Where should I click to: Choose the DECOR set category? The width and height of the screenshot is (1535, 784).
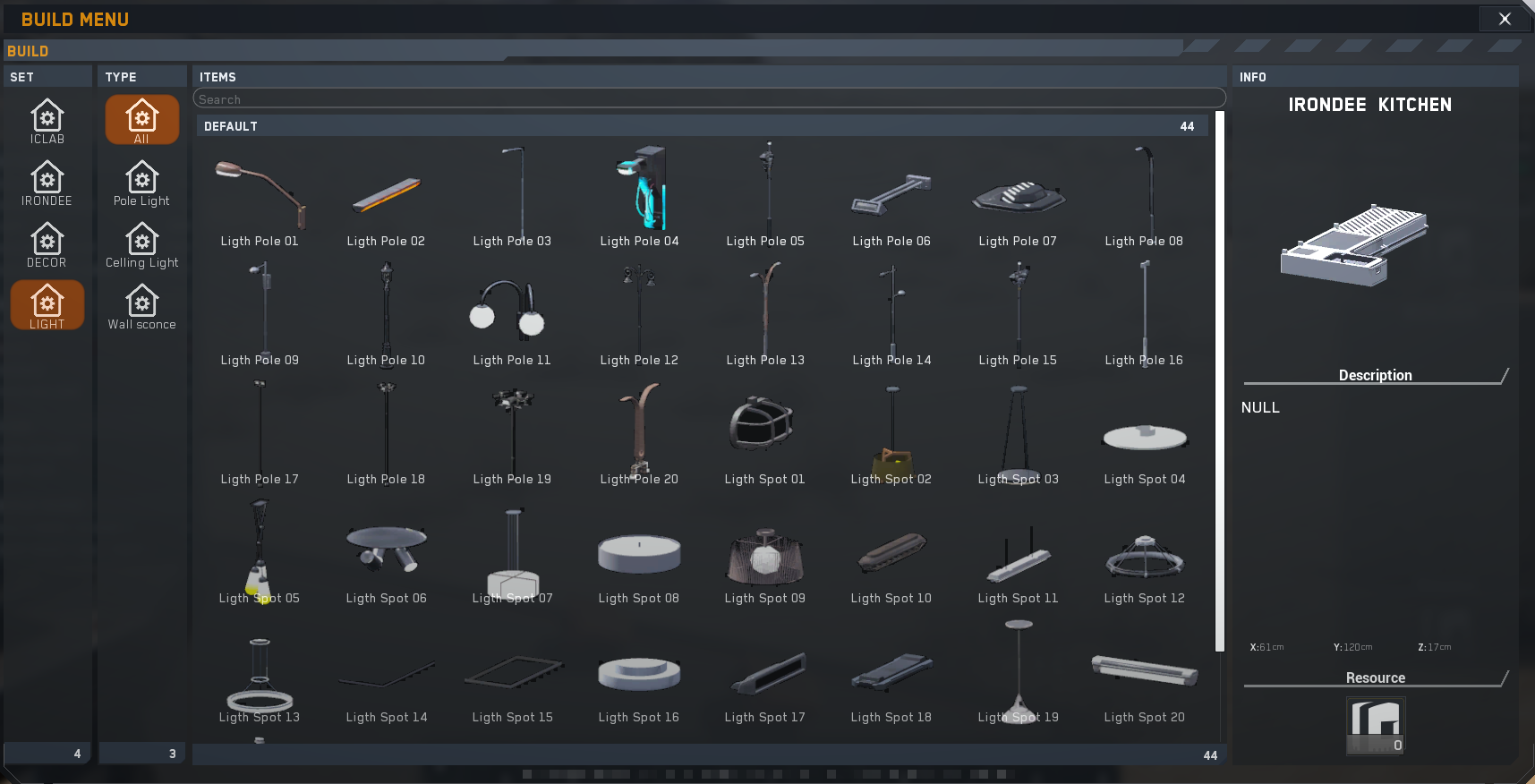(x=47, y=244)
